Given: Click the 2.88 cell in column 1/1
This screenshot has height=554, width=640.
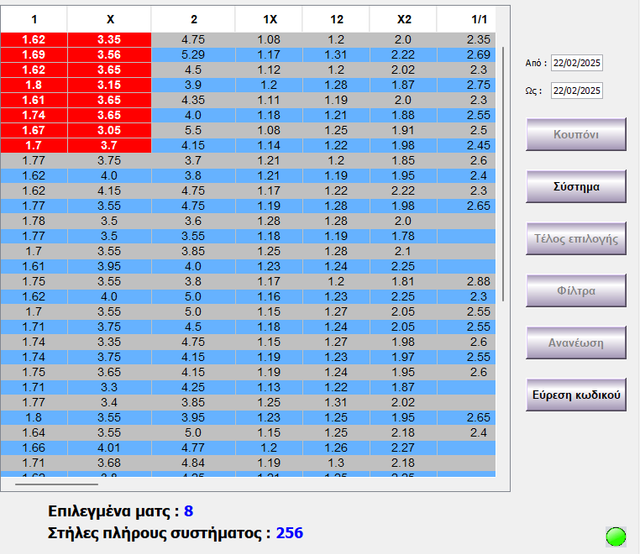Looking at the screenshot, I should coord(467,281).
